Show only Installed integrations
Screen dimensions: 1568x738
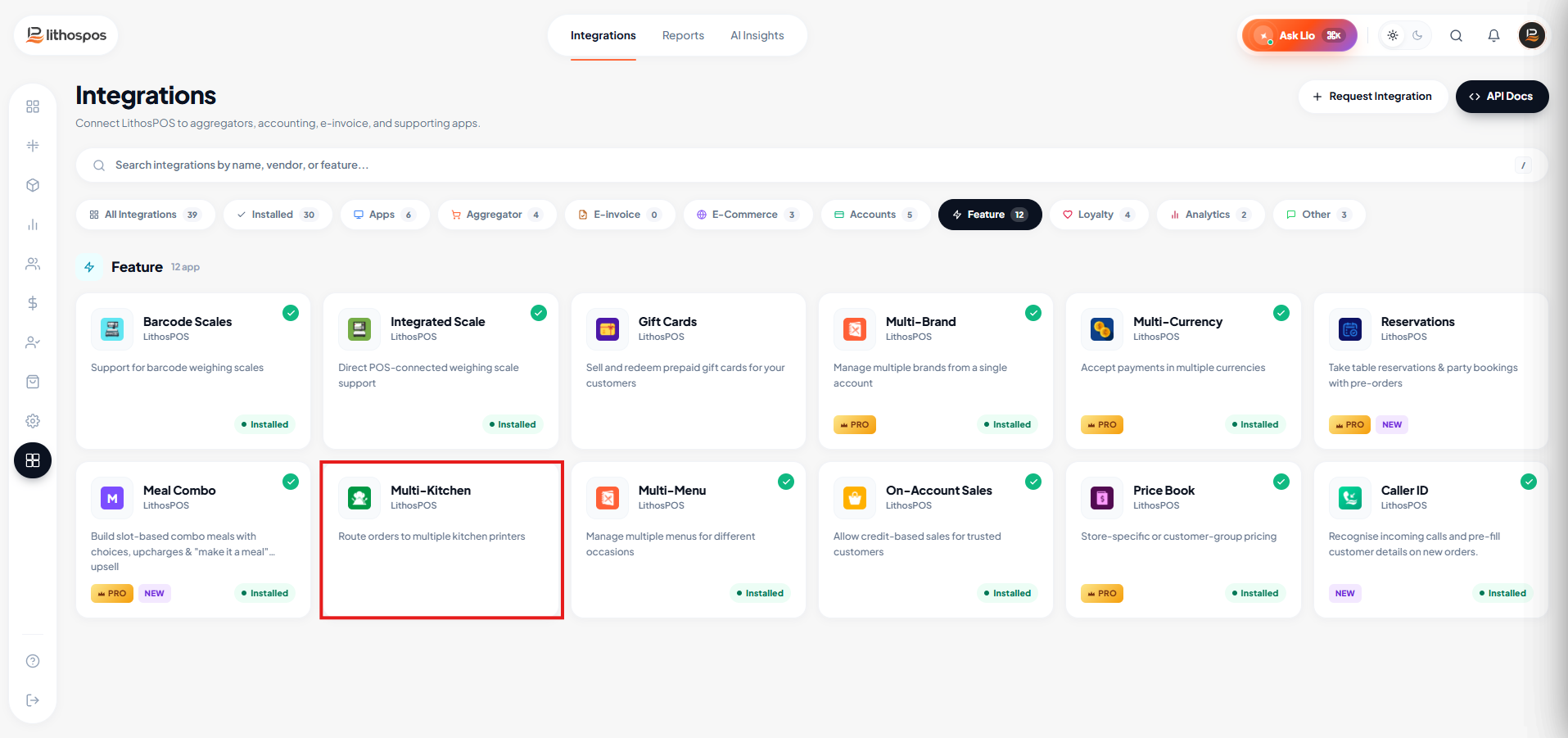tap(278, 215)
